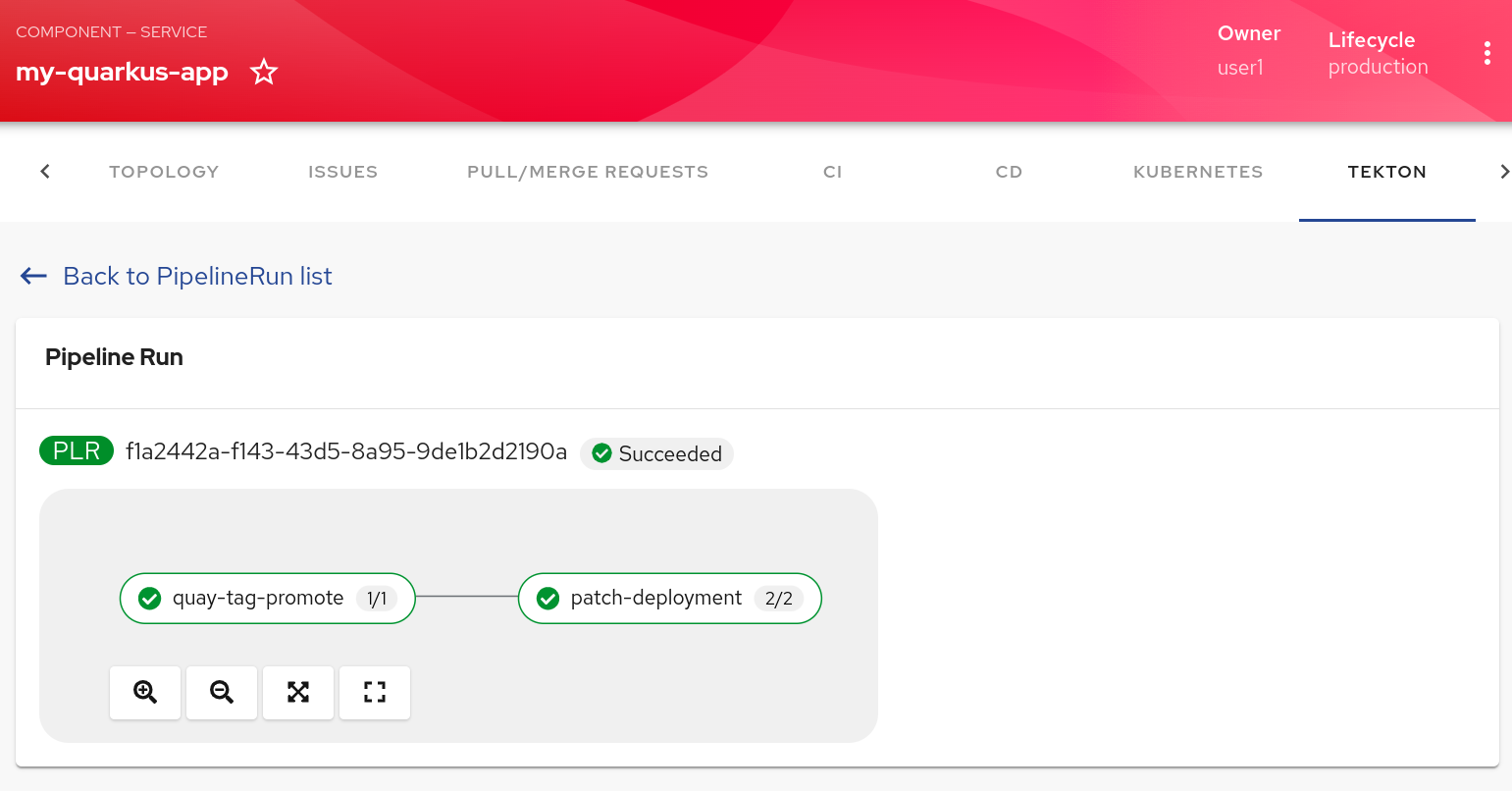Click green check icon on quay-tag-promote node
The height and width of the screenshot is (791, 1512).
coord(149,599)
